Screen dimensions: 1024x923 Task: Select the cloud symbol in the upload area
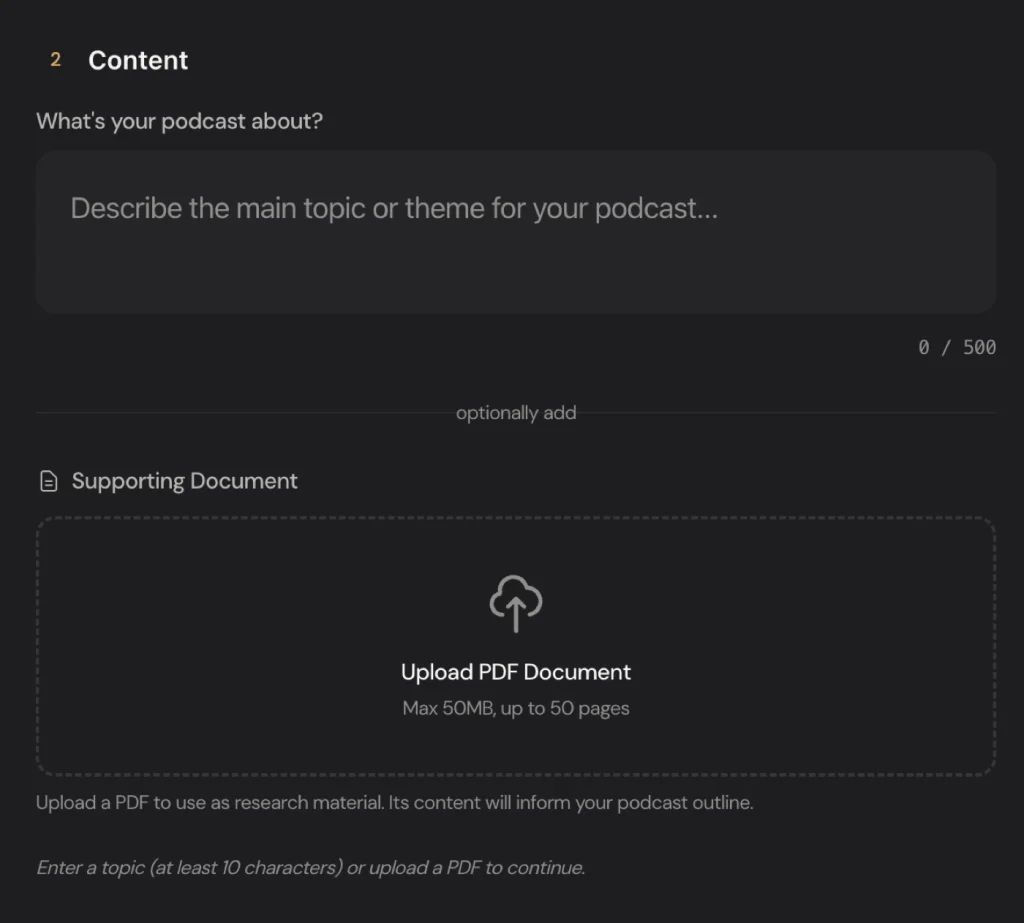pyautogui.click(x=516, y=597)
